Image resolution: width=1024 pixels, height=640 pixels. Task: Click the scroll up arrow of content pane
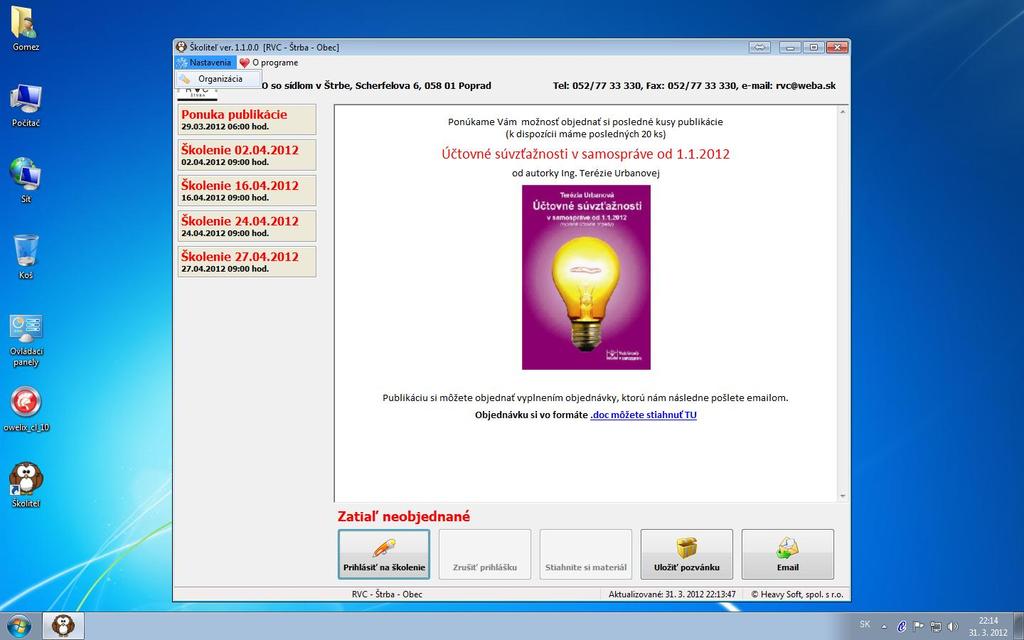pyautogui.click(x=842, y=112)
